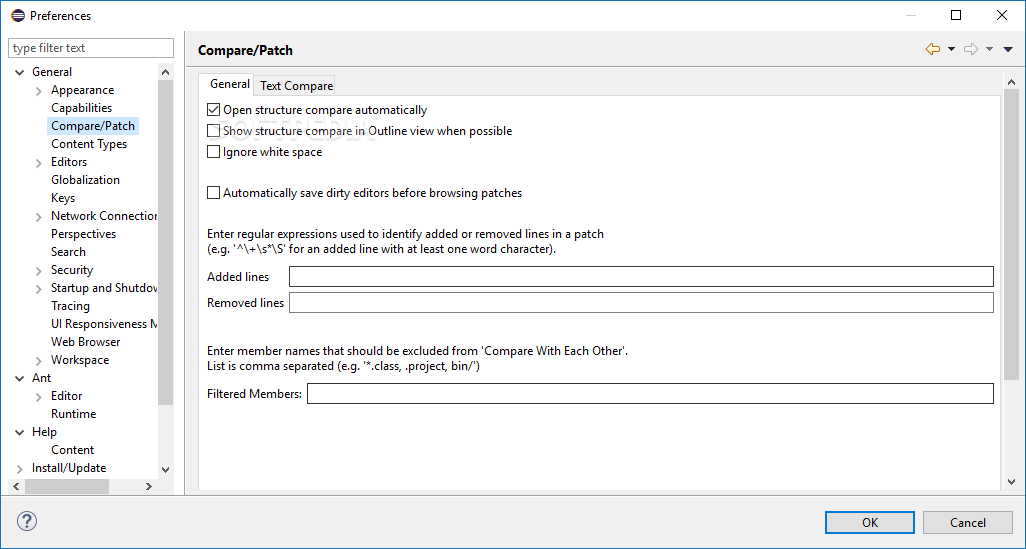Click the help question mark icon
Screen dimensions: 1026x549
[x=27, y=521]
